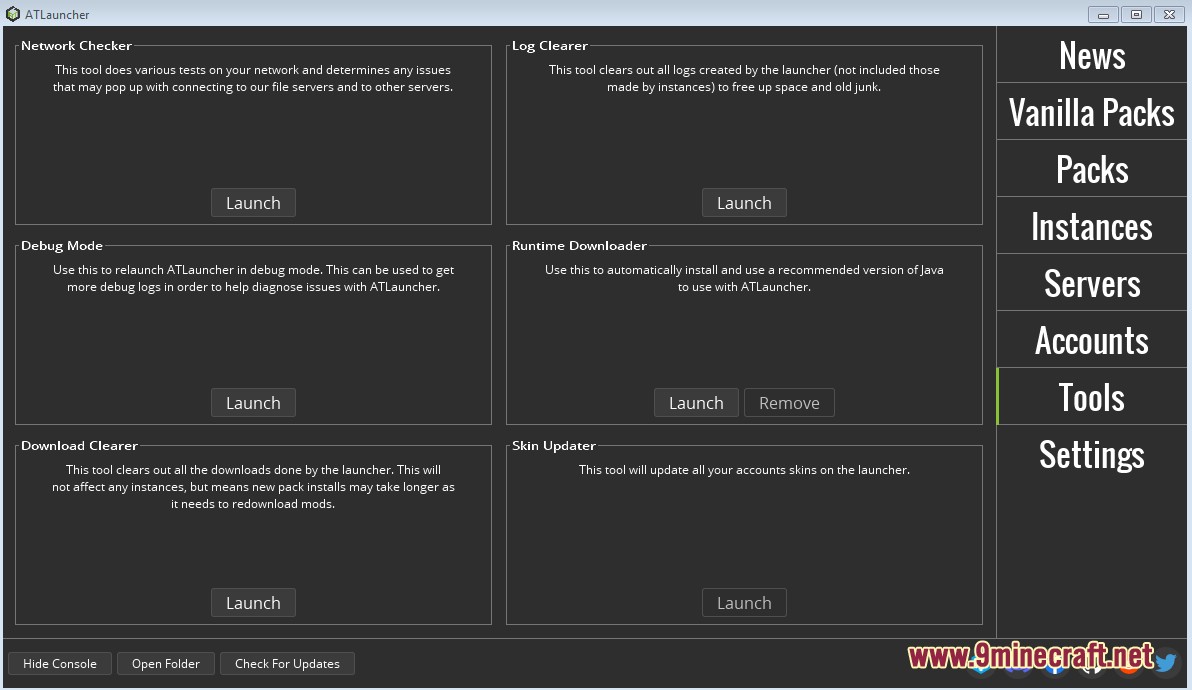
Task: Click the Runtime Downloader Java description
Action: click(744, 278)
